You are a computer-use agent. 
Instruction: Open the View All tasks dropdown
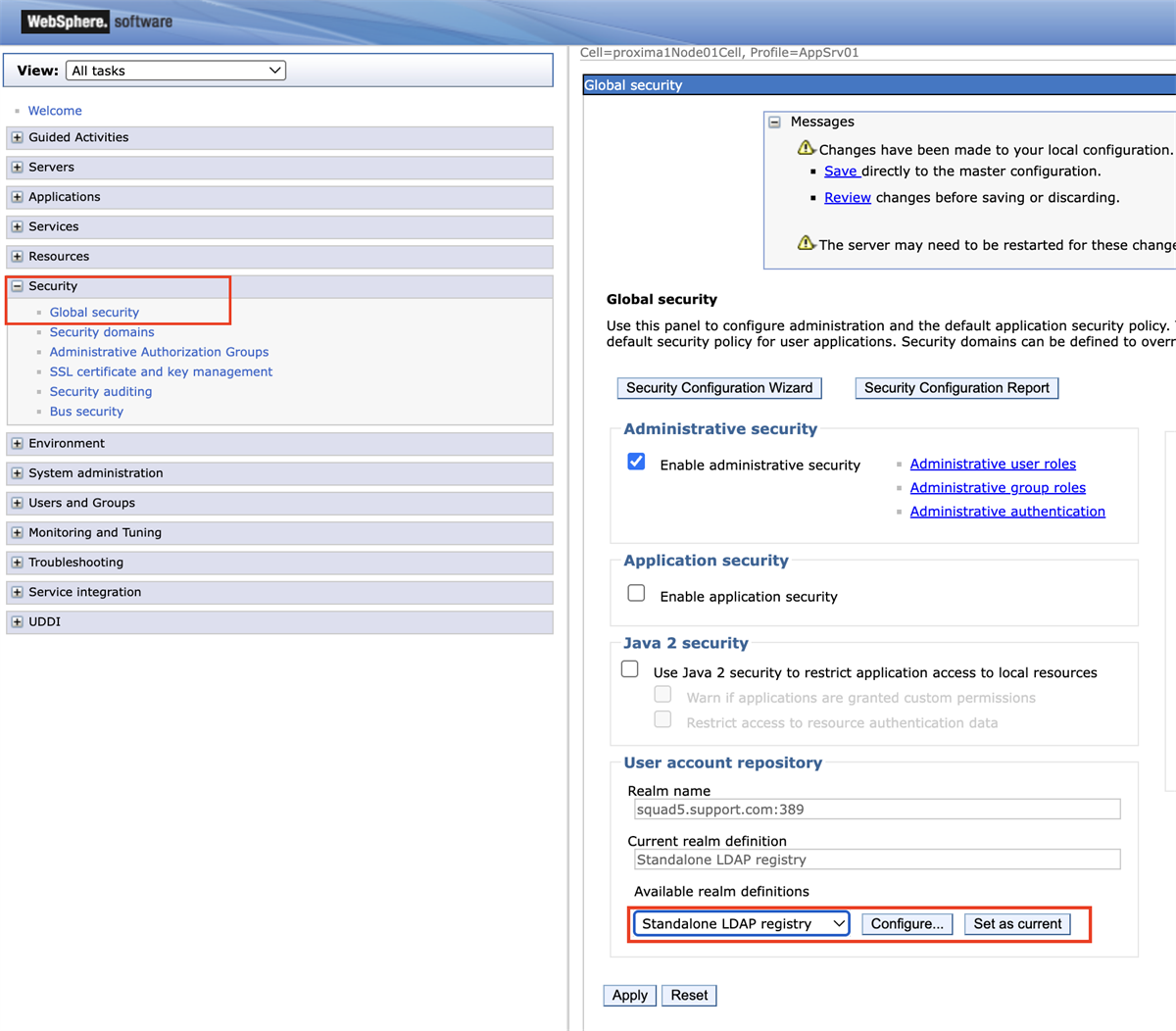(x=174, y=70)
